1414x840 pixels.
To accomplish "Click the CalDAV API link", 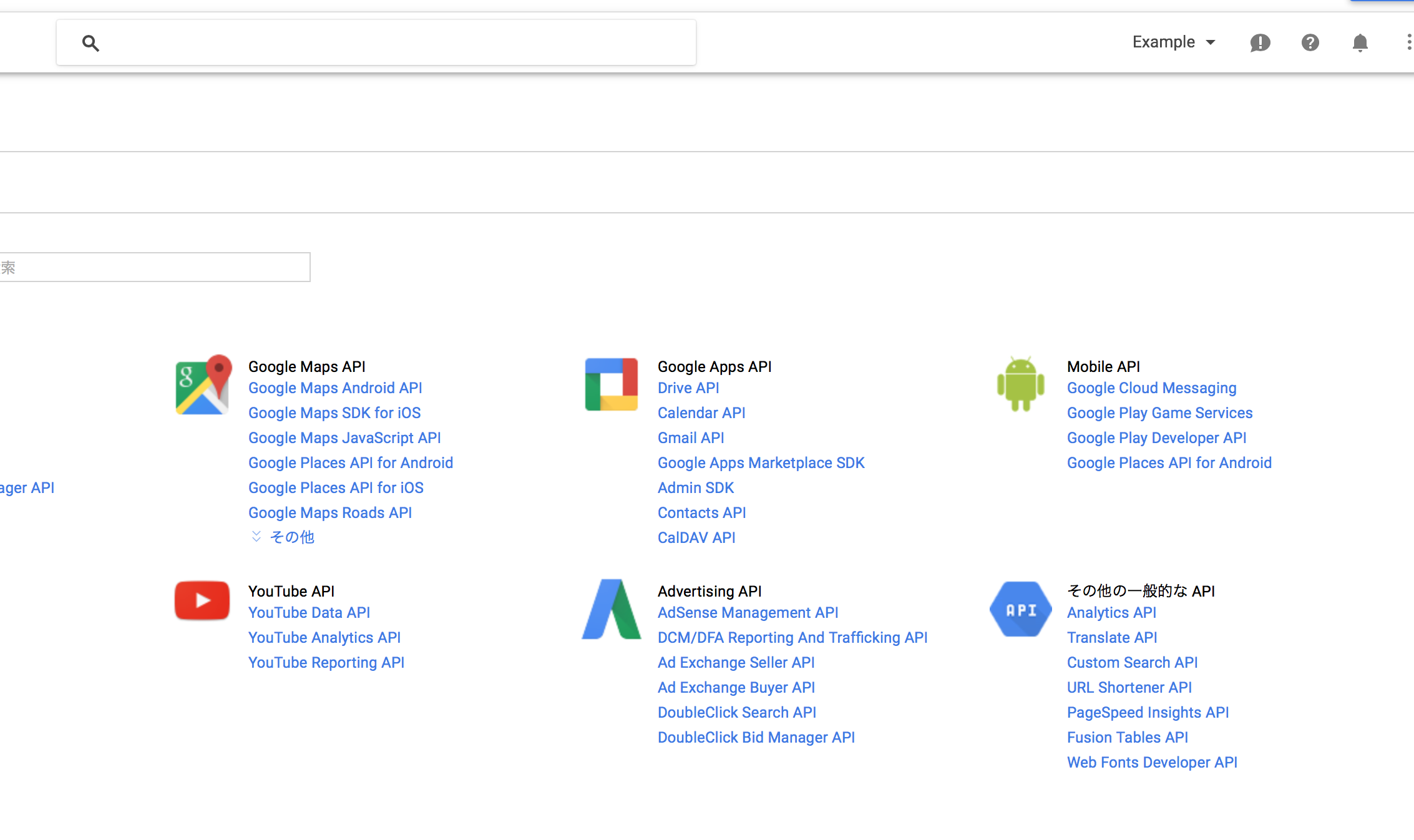I will (696, 538).
